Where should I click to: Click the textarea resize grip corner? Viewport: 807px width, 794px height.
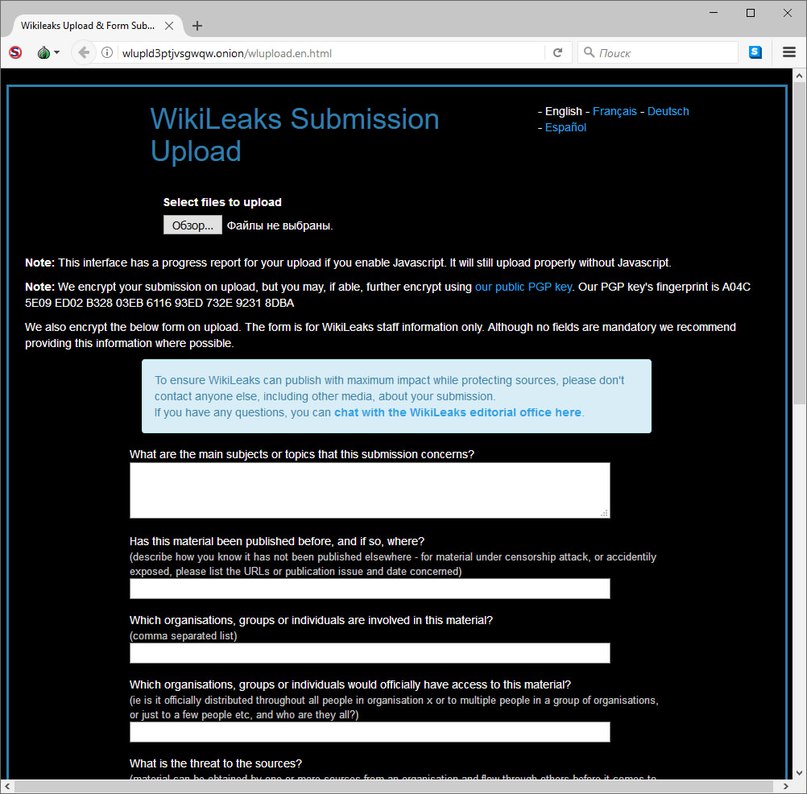click(x=605, y=513)
